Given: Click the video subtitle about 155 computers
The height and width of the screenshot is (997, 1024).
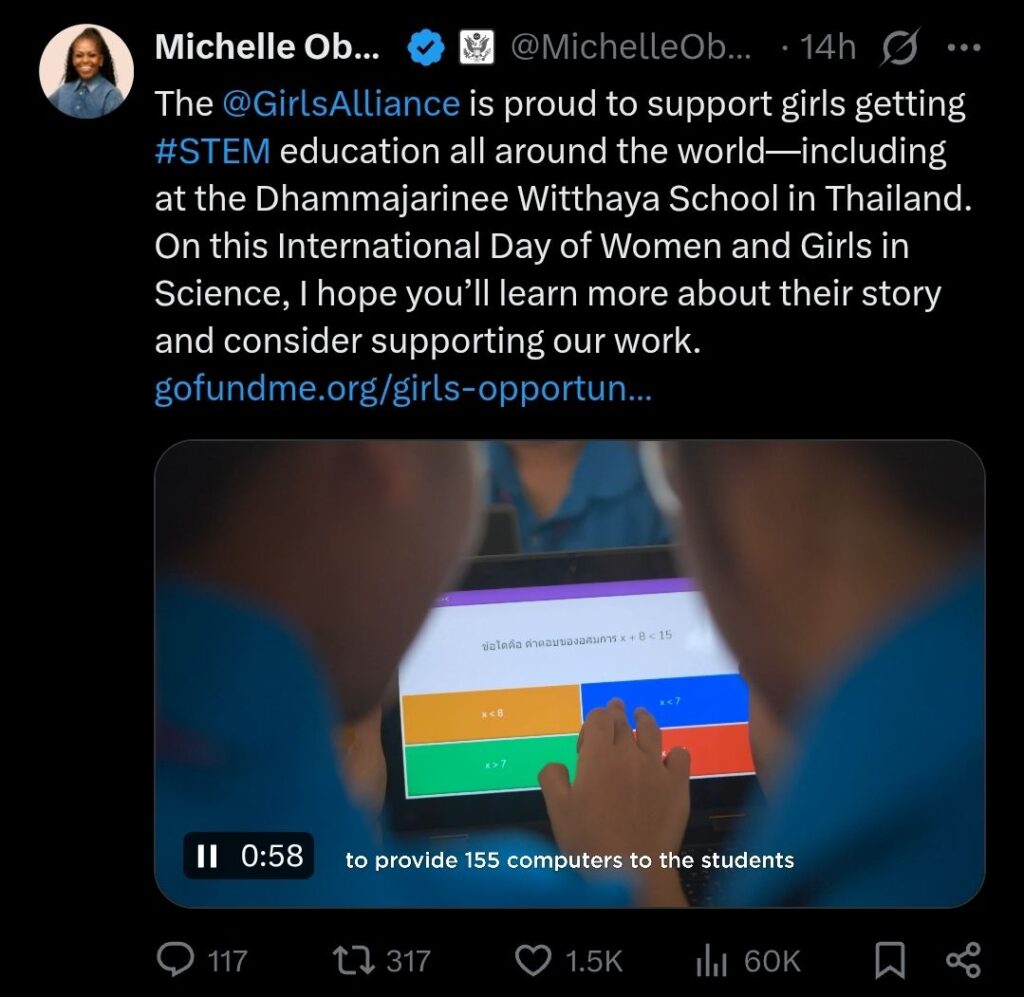Looking at the screenshot, I should (569, 860).
